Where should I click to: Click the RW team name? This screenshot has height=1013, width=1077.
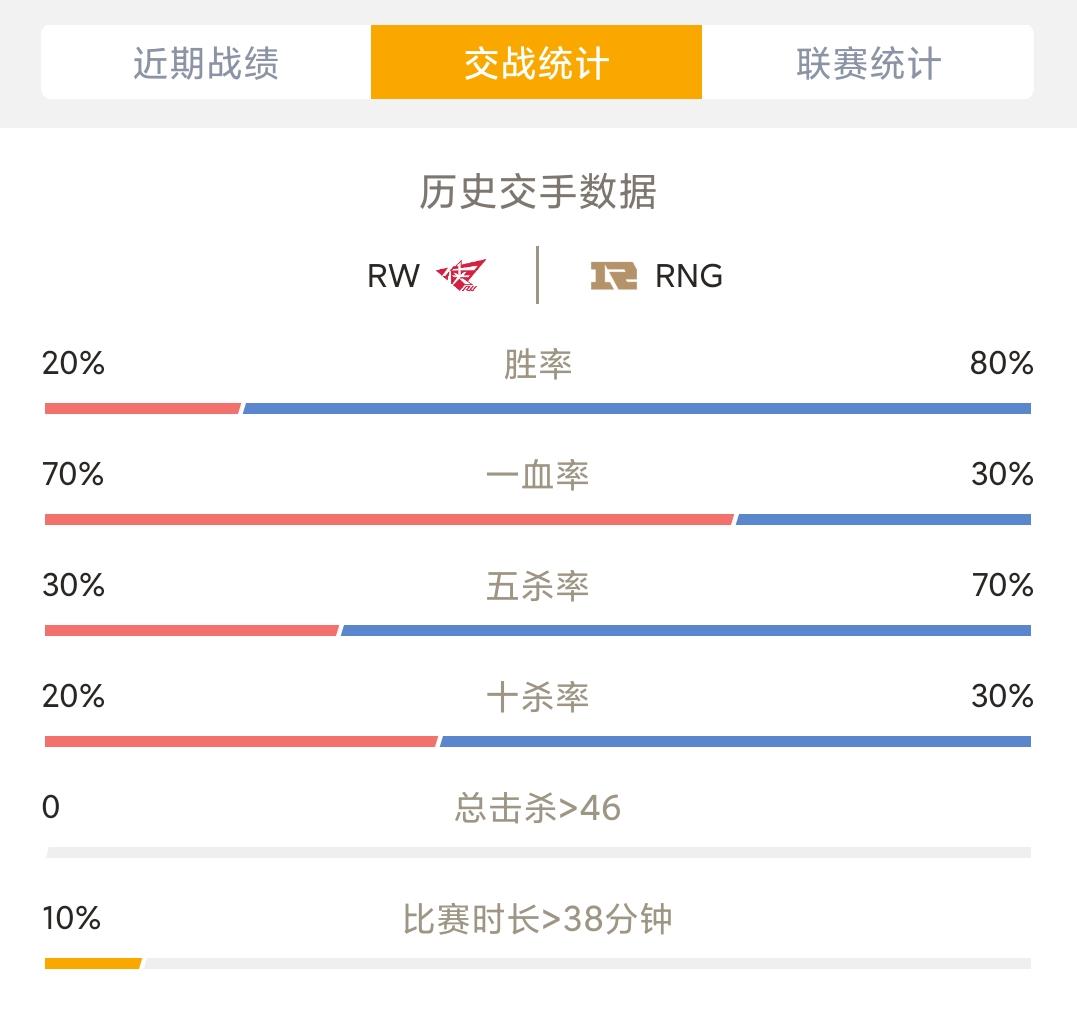click(x=394, y=276)
